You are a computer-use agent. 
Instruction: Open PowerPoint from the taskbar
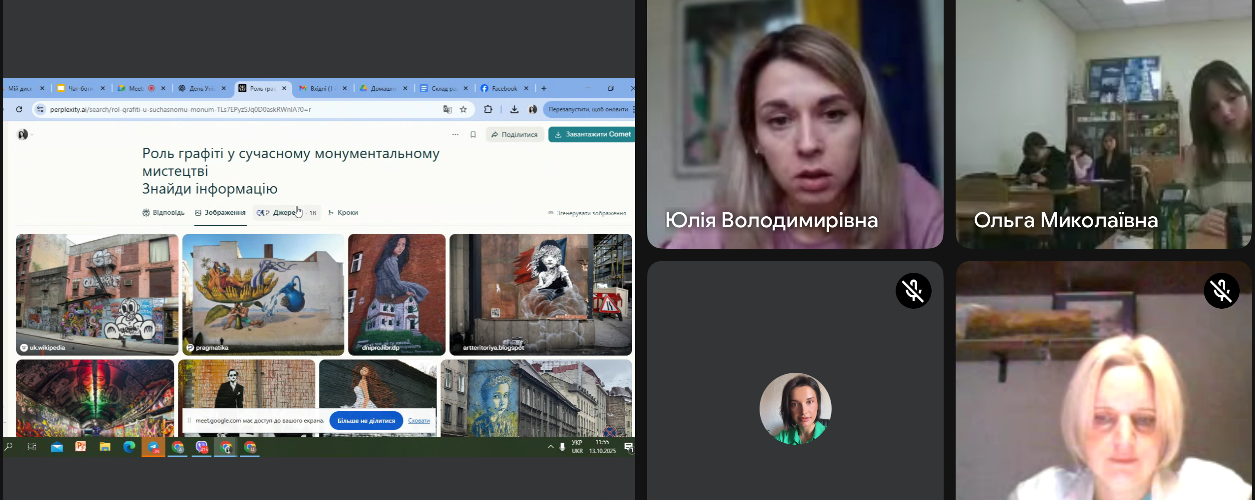81,447
